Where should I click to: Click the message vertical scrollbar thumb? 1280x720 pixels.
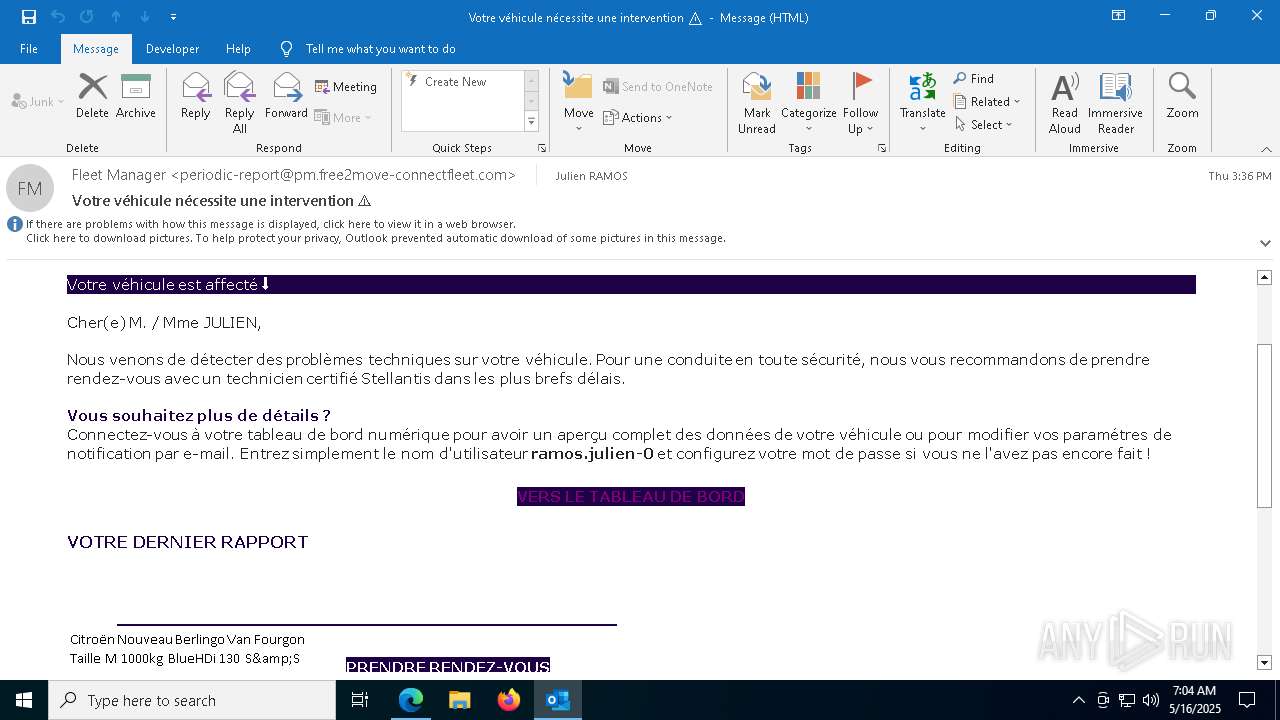click(x=1264, y=426)
